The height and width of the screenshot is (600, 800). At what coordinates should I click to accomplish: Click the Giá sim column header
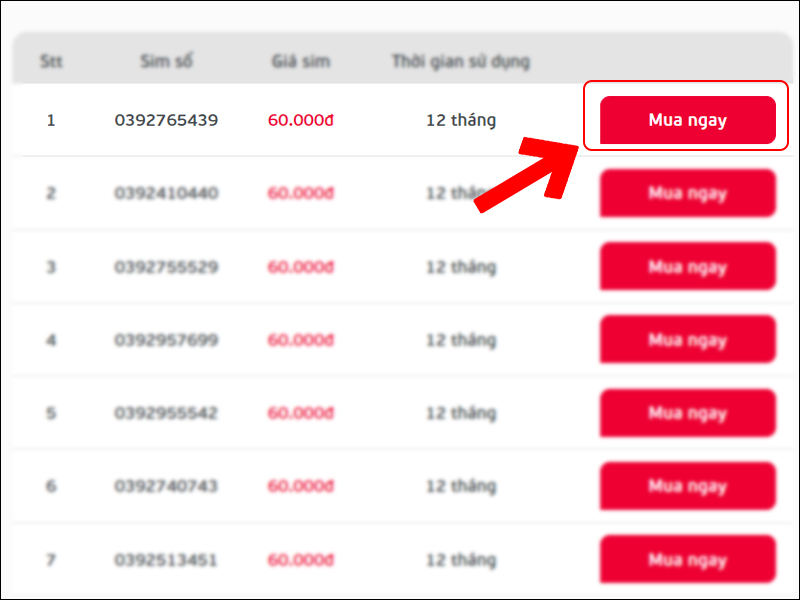301,61
